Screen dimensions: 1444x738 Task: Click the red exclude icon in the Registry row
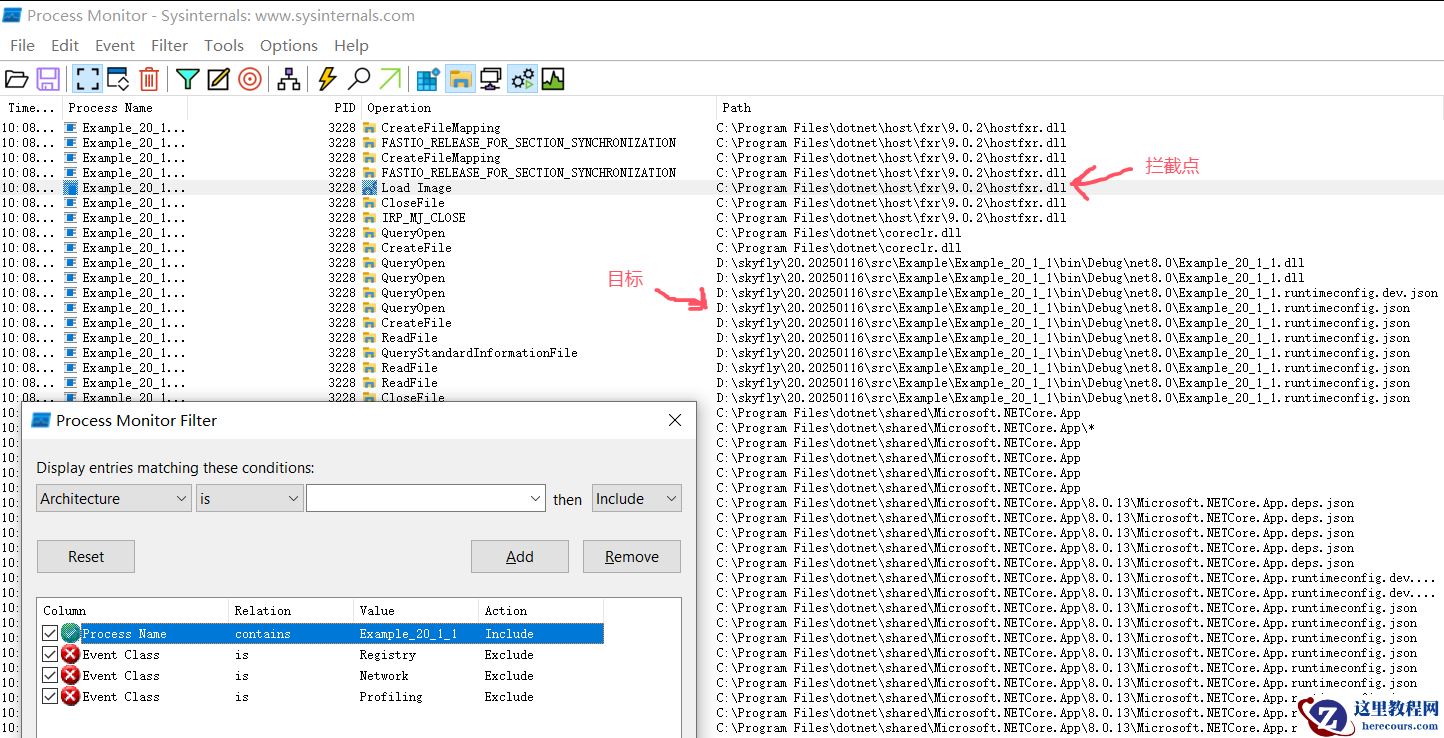(70, 654)
